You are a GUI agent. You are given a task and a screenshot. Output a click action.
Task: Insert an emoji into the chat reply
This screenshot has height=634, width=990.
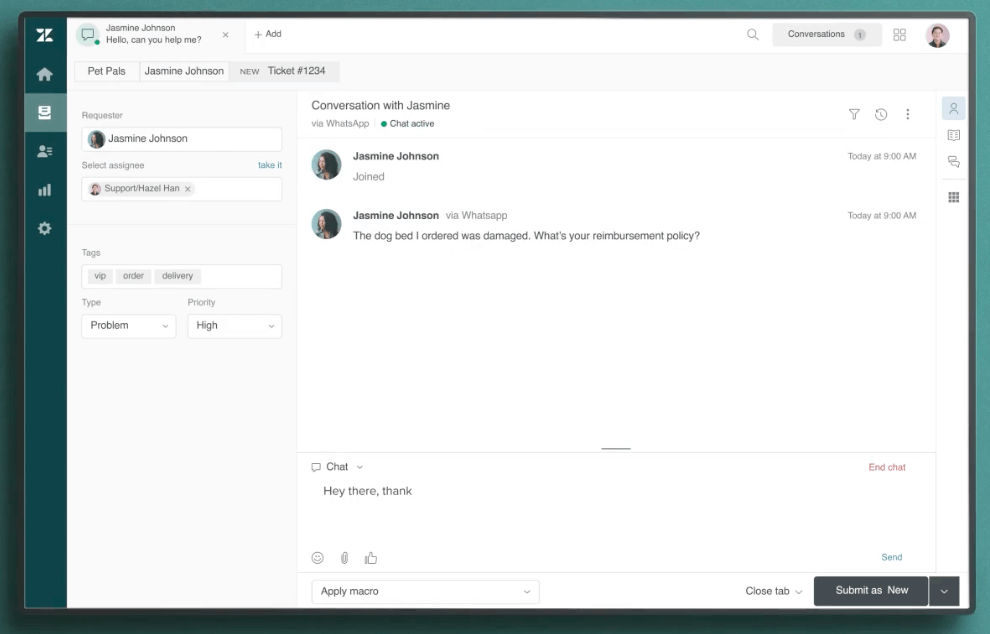click(317, 557)
